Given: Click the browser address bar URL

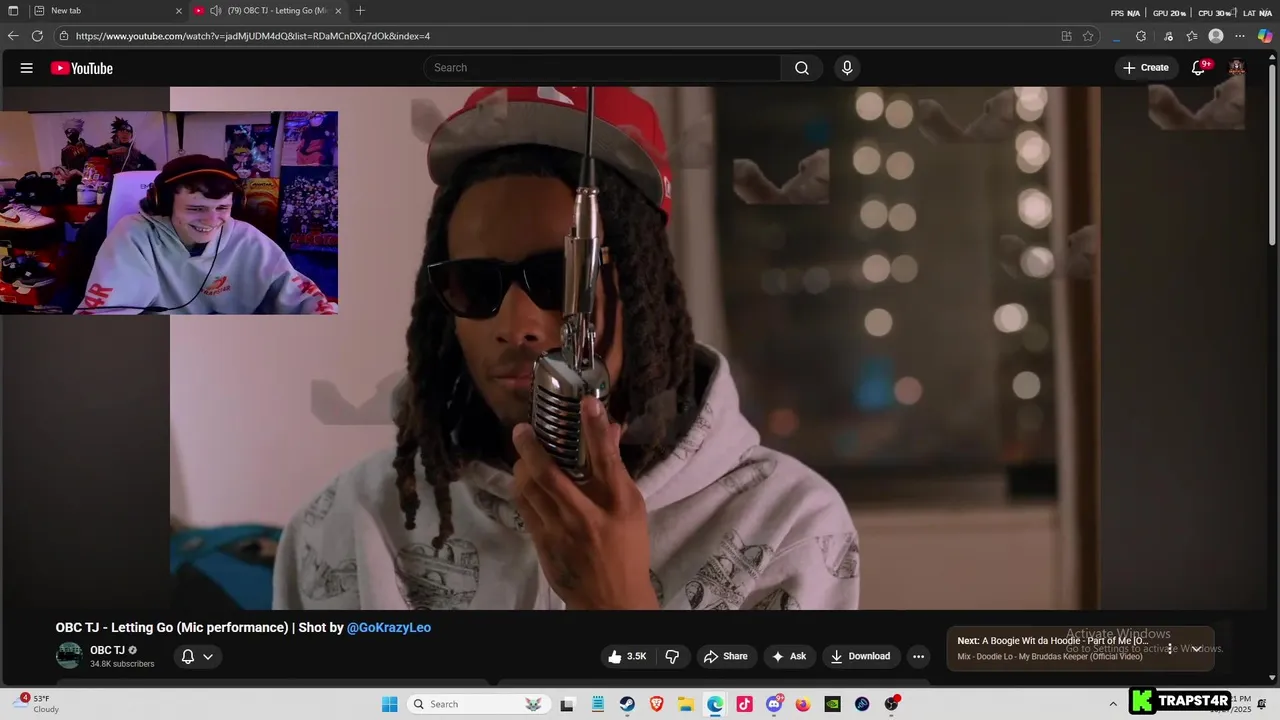Looking at the screenshot, I should (x=253, y=36).
